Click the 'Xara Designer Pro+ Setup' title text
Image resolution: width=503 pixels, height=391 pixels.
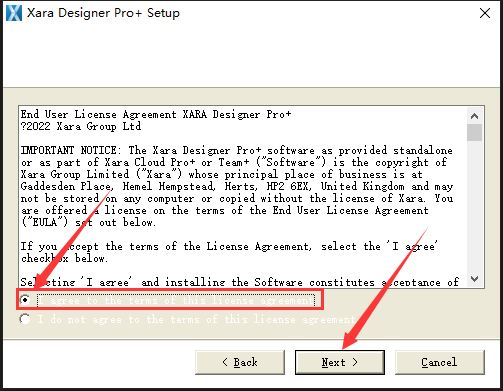tap(103, 13)
